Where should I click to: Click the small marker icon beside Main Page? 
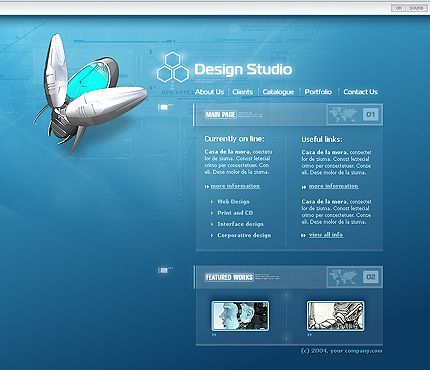[163, 107]
